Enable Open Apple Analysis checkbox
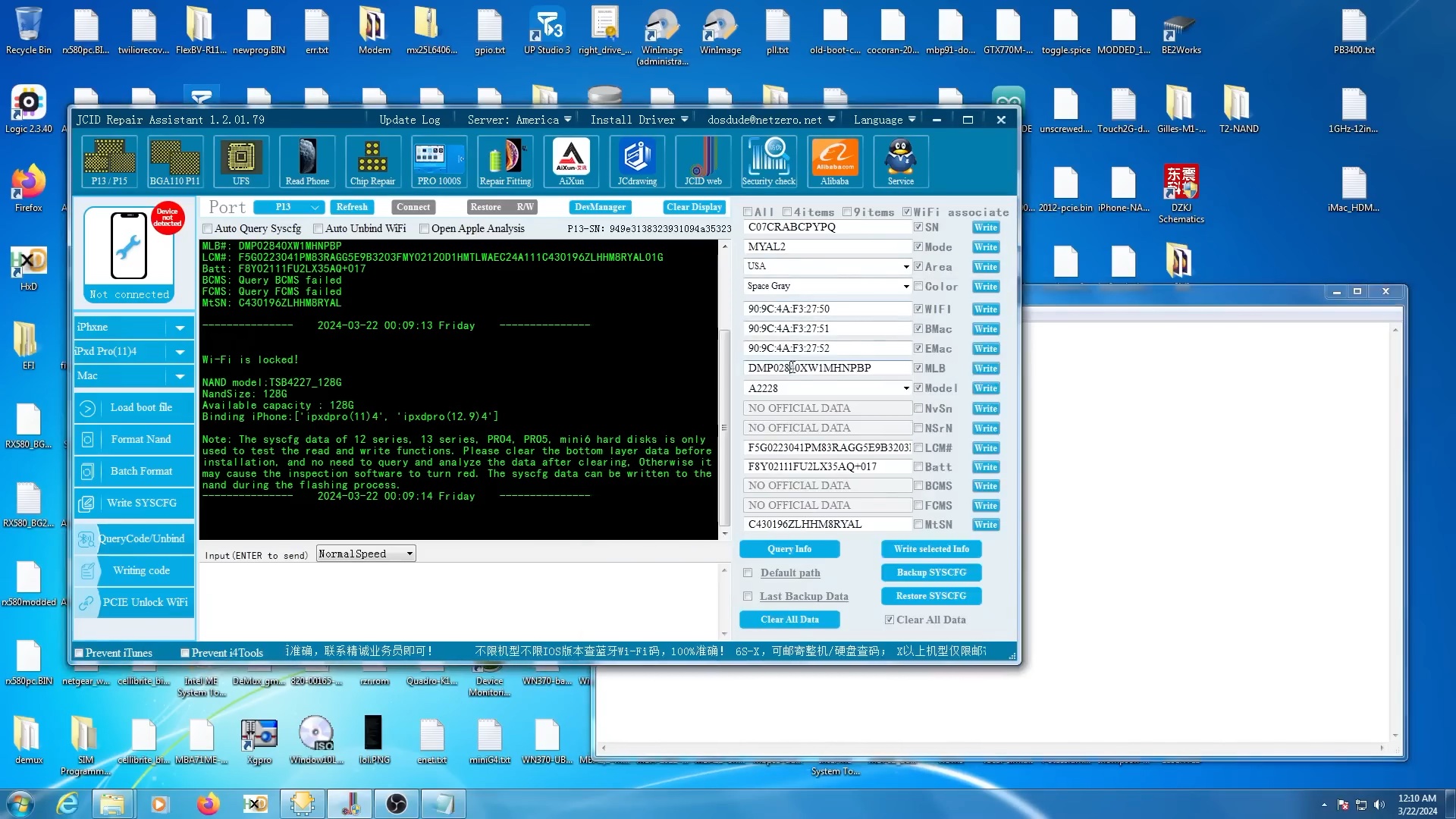The image size is (1456, 819). click(x=425, y=229)
